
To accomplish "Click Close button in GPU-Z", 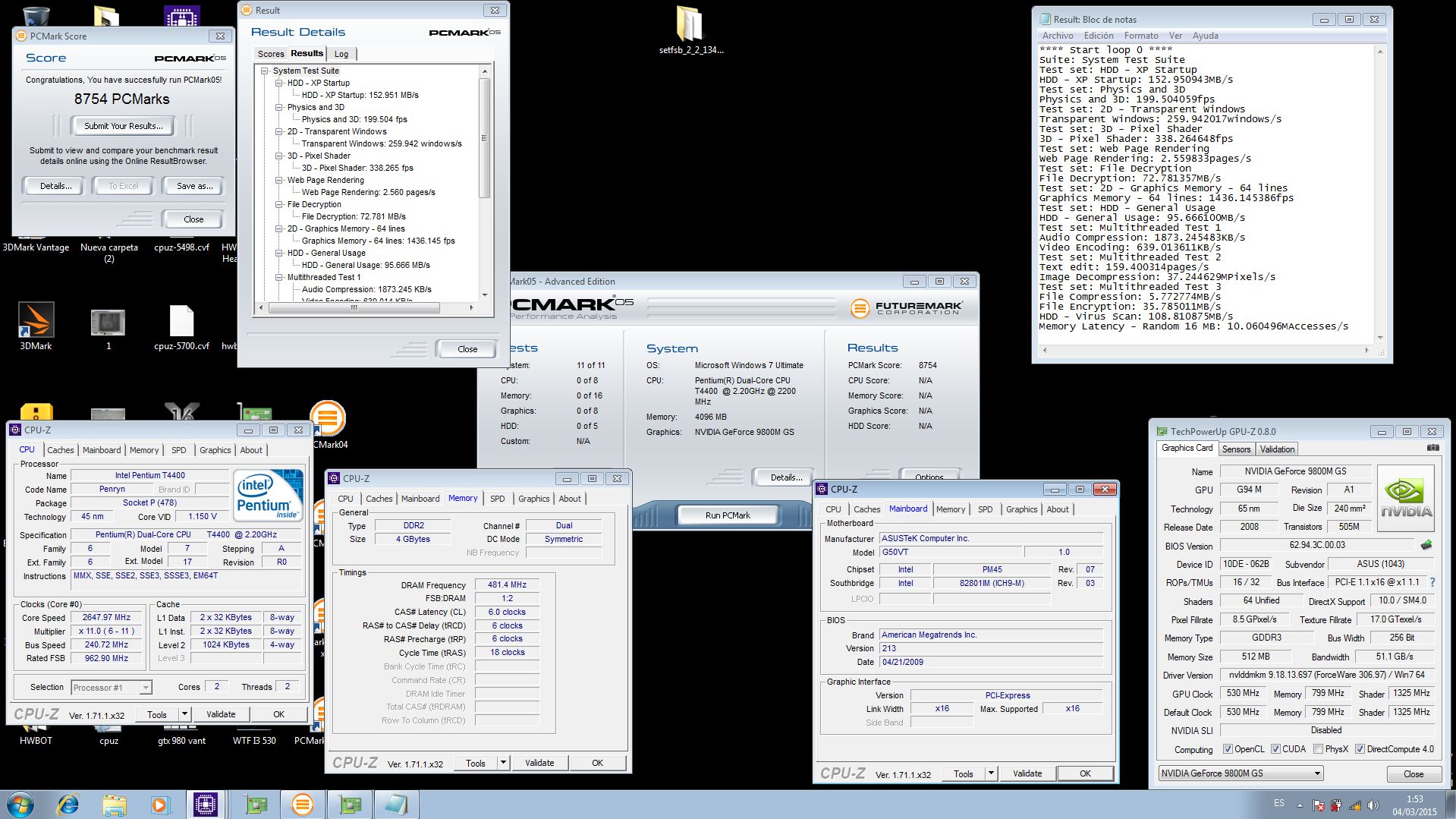I will pyautogui.click(x=1413, y=774).
